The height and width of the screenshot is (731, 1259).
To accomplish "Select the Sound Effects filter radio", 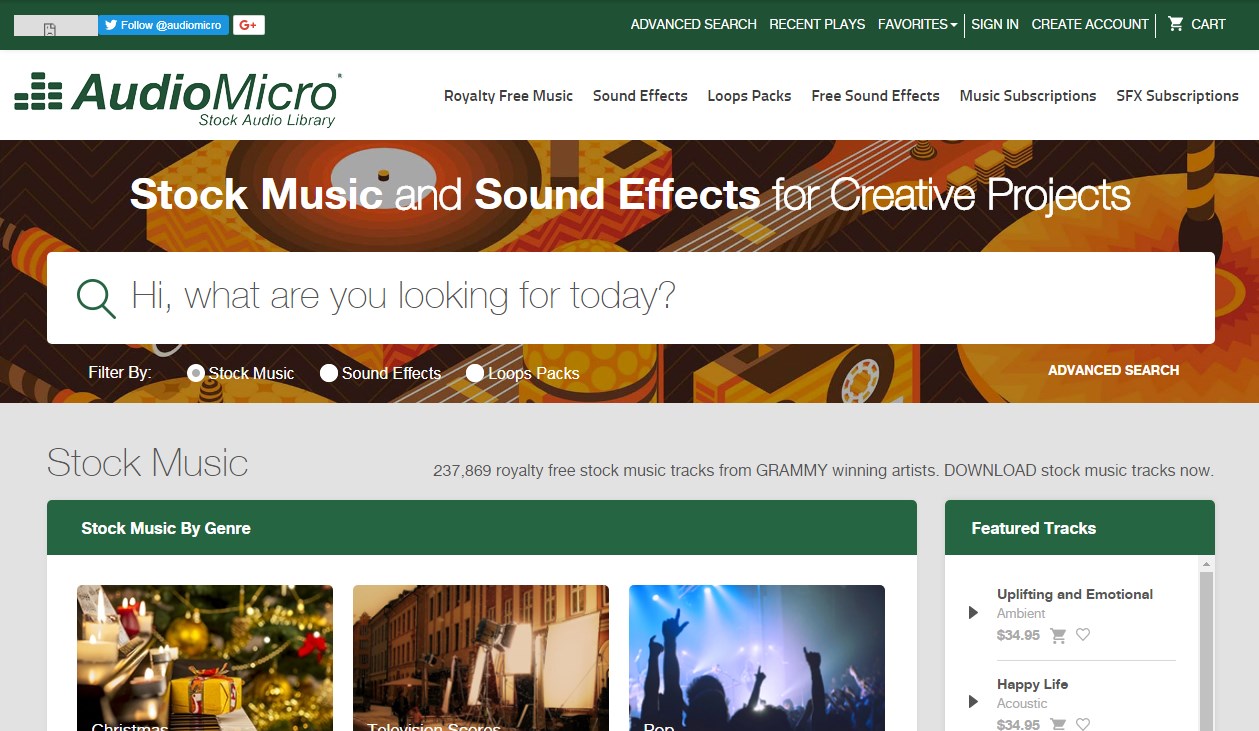I will [329, 373].
